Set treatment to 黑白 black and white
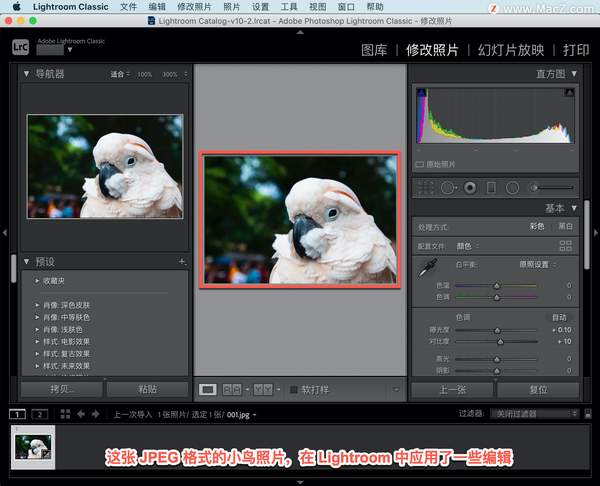The width and height of the screenshot is (600, 486). pos(565,226)
